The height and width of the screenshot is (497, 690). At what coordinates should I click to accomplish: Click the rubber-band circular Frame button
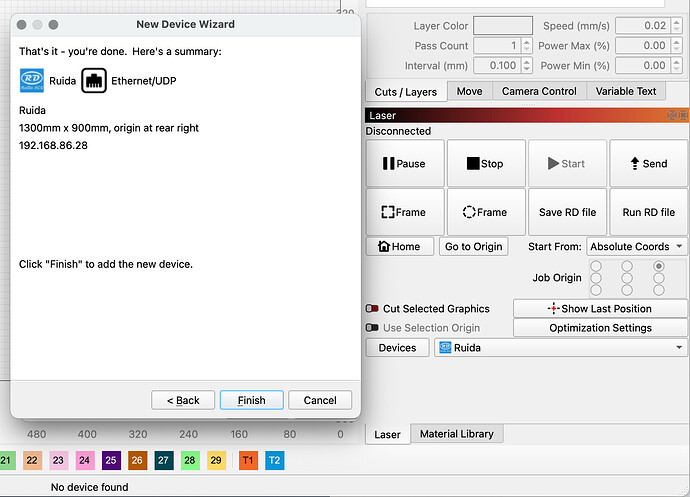pyautogui.click(x=486, y=212)
